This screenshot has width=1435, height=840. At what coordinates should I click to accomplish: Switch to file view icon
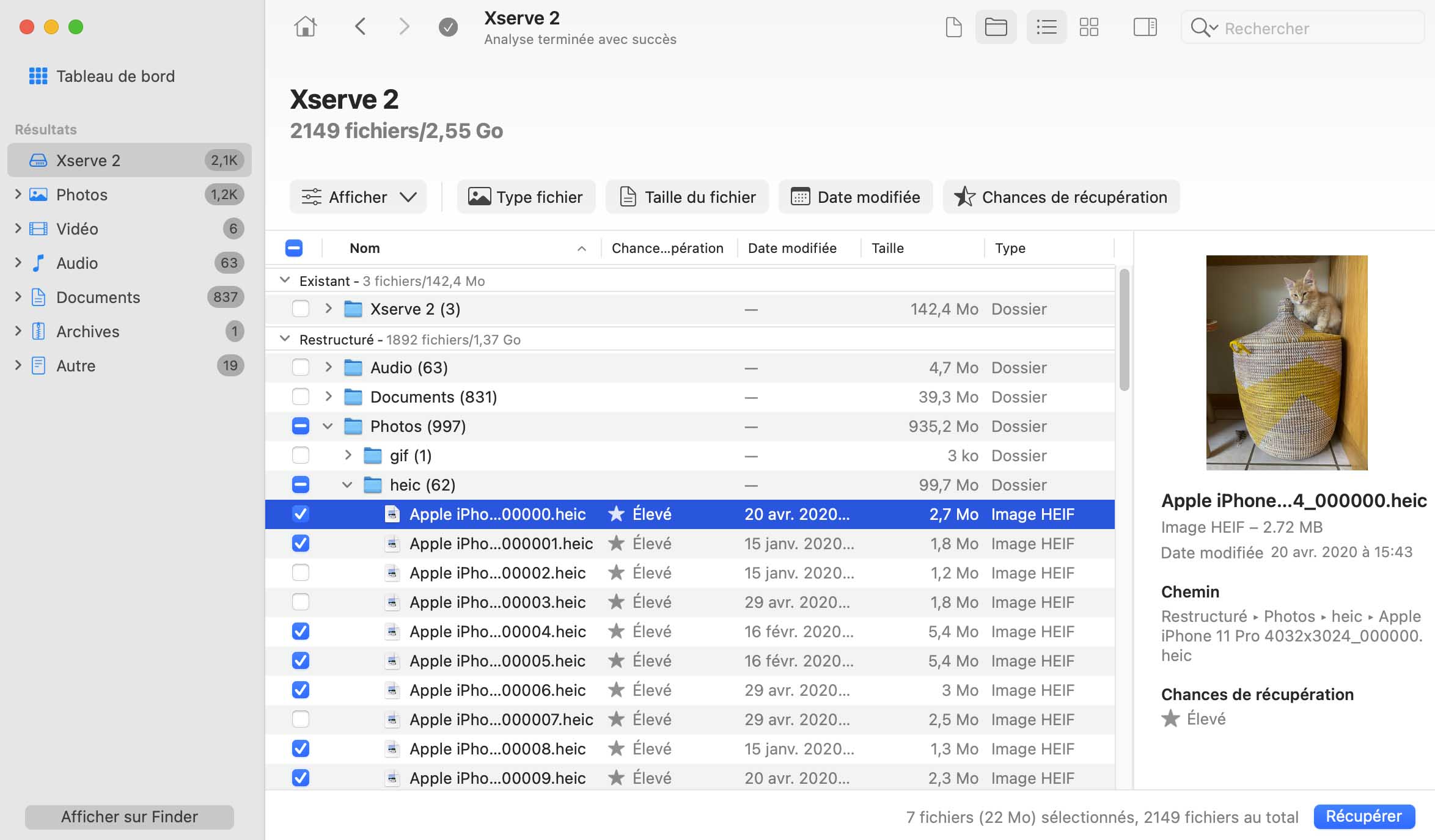point(953,27)
